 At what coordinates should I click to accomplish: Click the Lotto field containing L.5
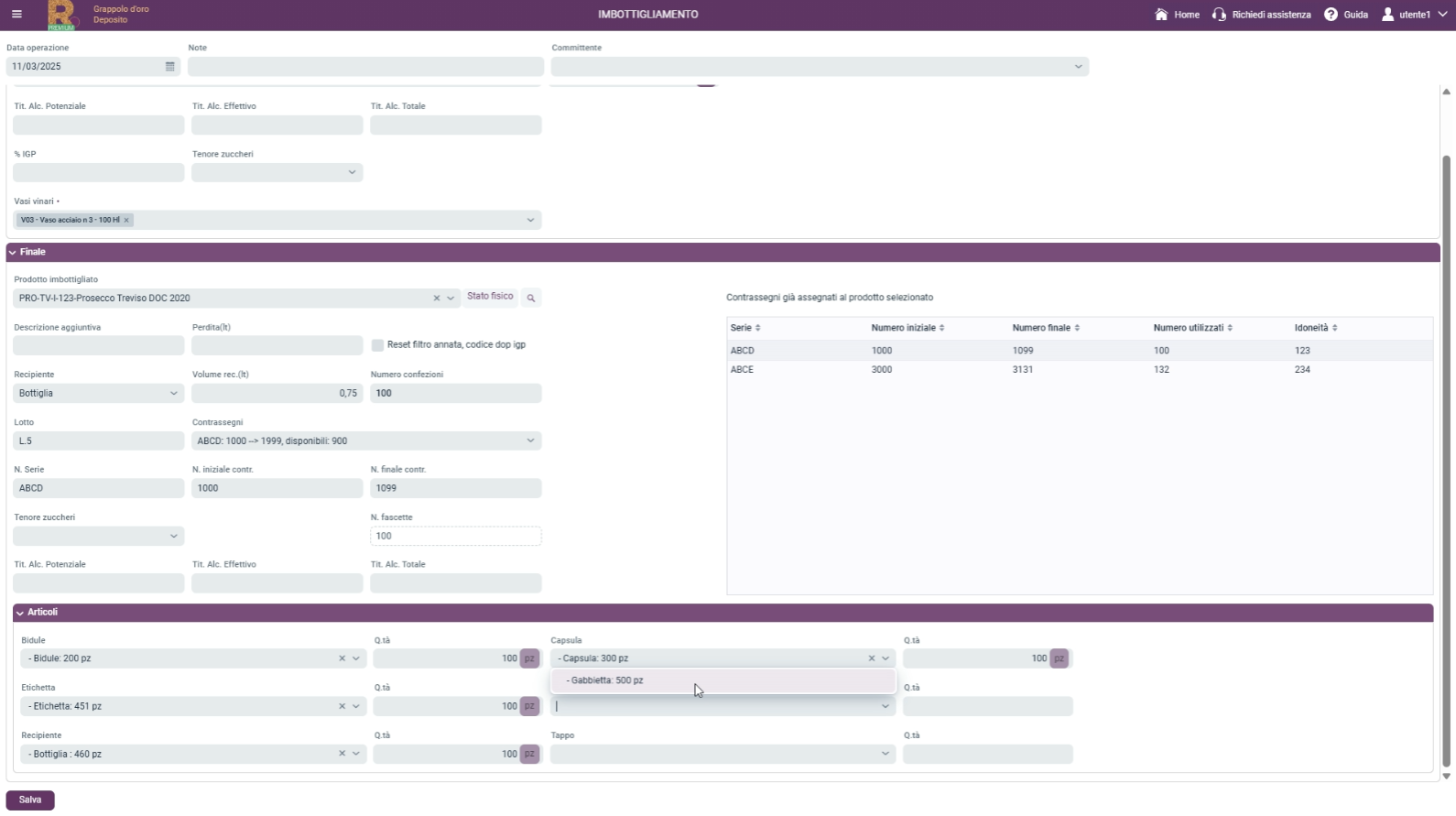pyautogui.click(x=98, y=441)
